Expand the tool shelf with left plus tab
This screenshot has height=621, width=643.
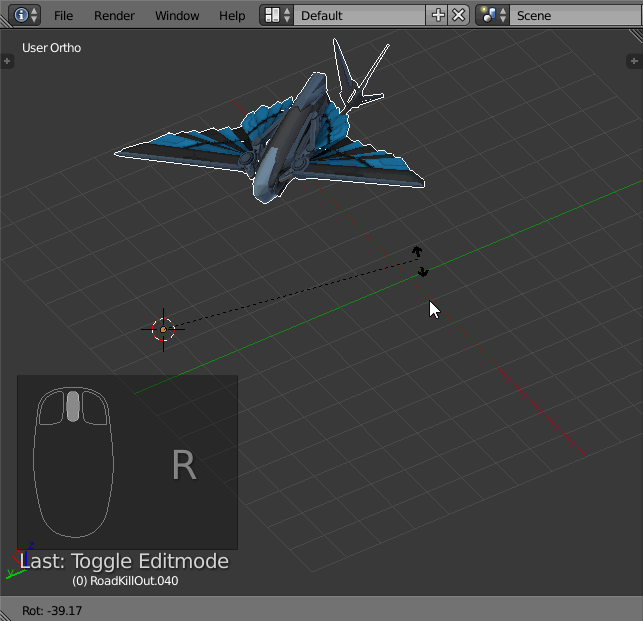[x=7, y=61]
